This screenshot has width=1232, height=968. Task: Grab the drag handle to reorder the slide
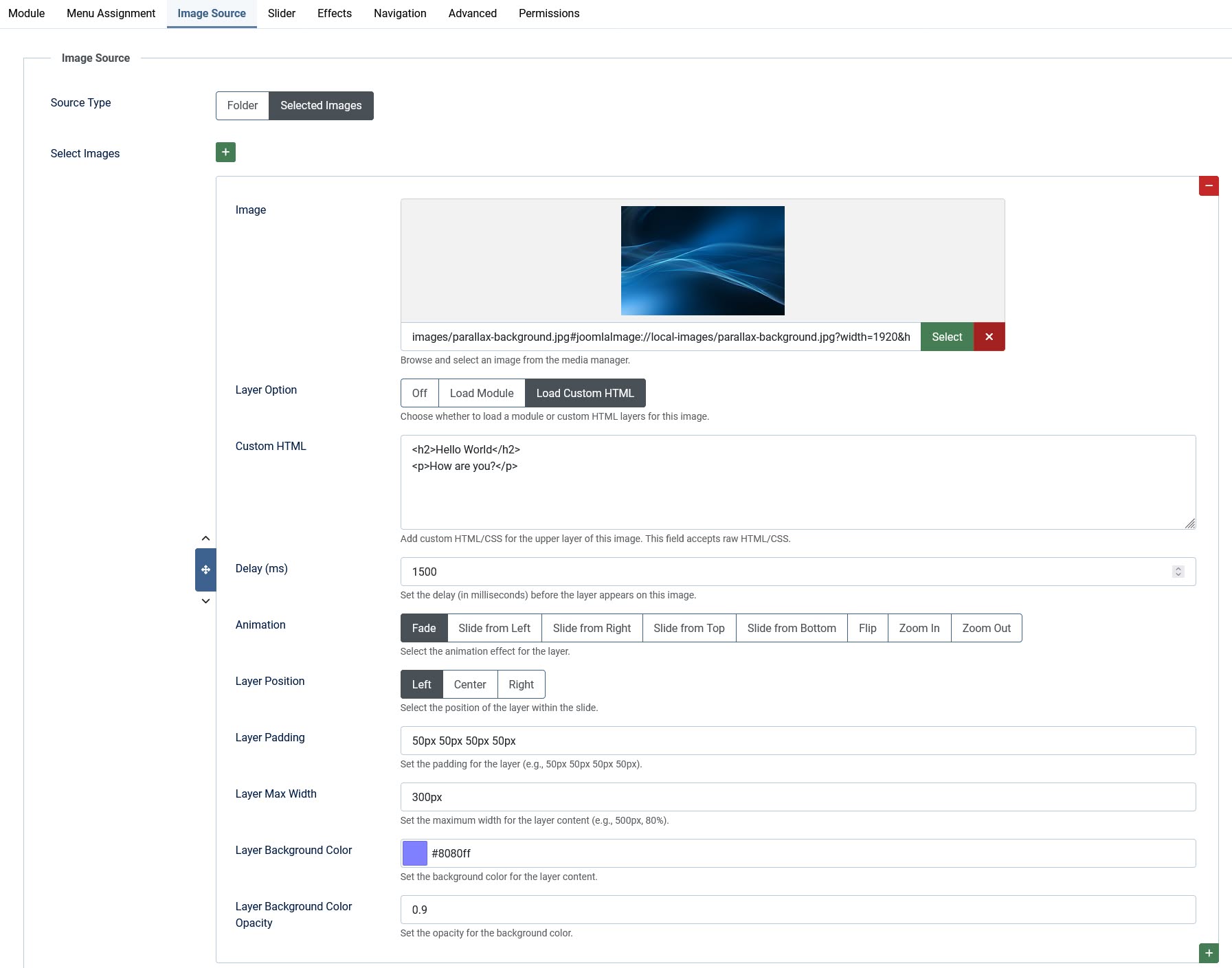205,569
